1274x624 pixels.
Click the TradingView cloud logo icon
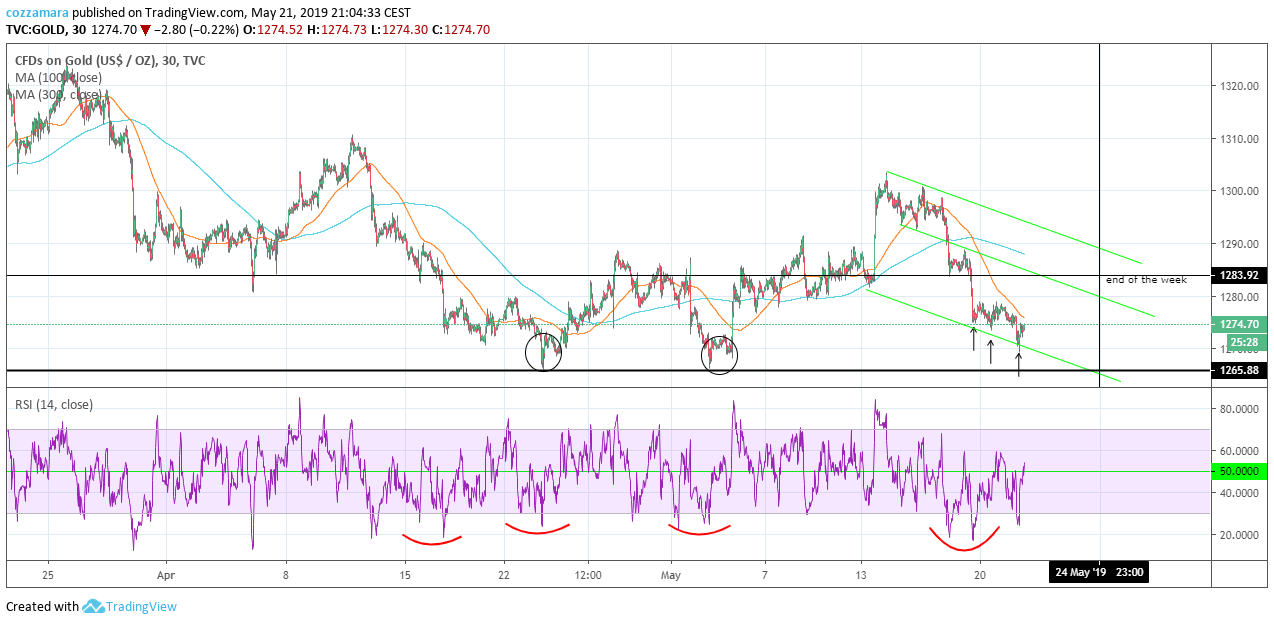click(x=93, y=606)
